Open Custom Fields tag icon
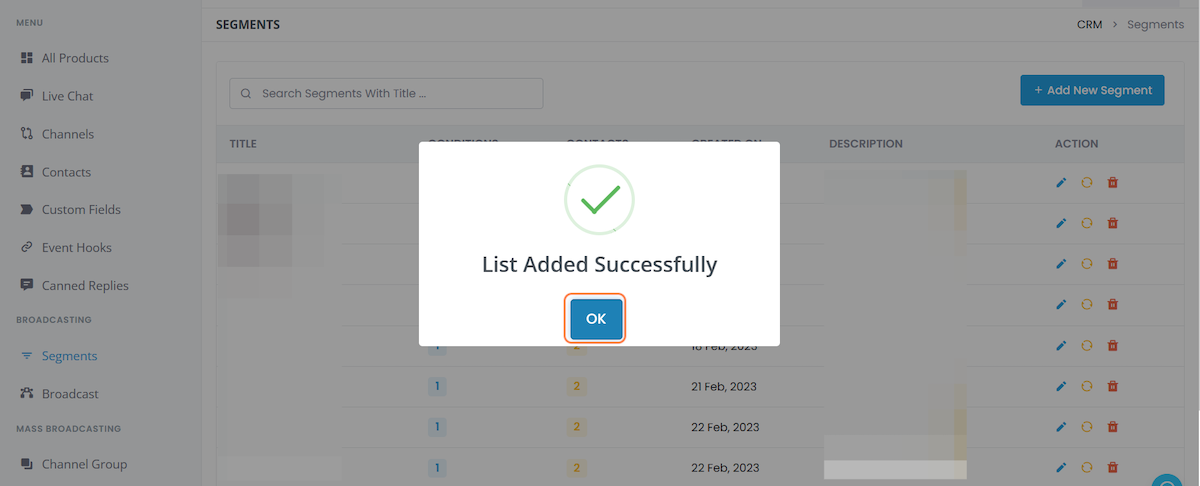The image size is (1200, 486). 27,210
